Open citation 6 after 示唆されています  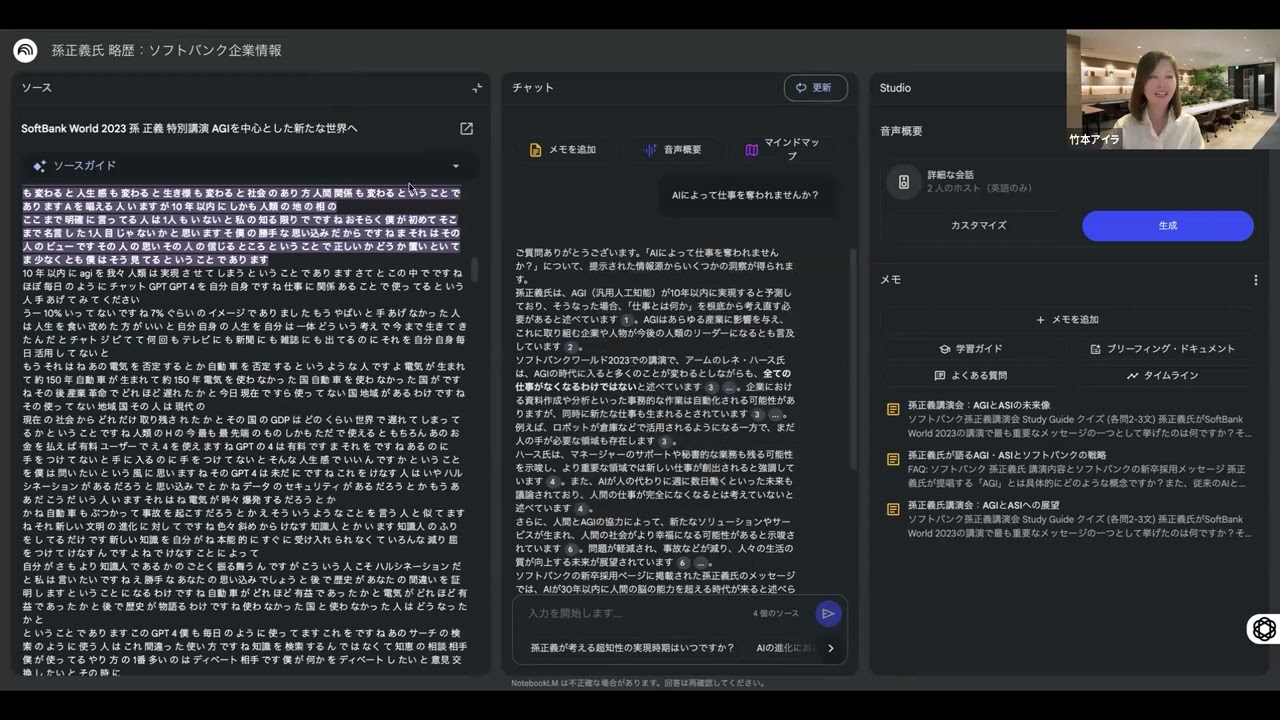(570, 549)
